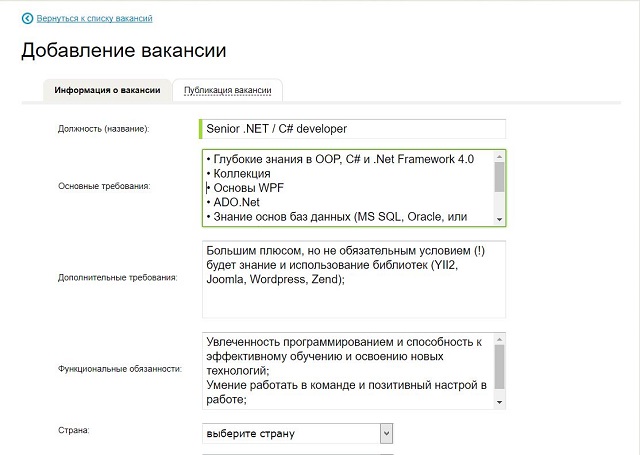Image resolution: width=640 pixels, height=455 pixels.
Task: Click the 'Страна:' field label
Action: click(x=74, y=430)
